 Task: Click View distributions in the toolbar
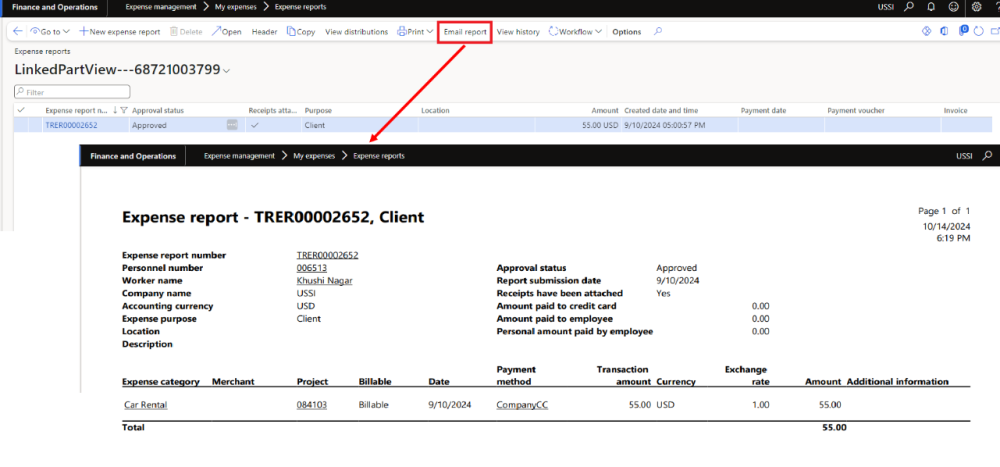tap(357, 32)
